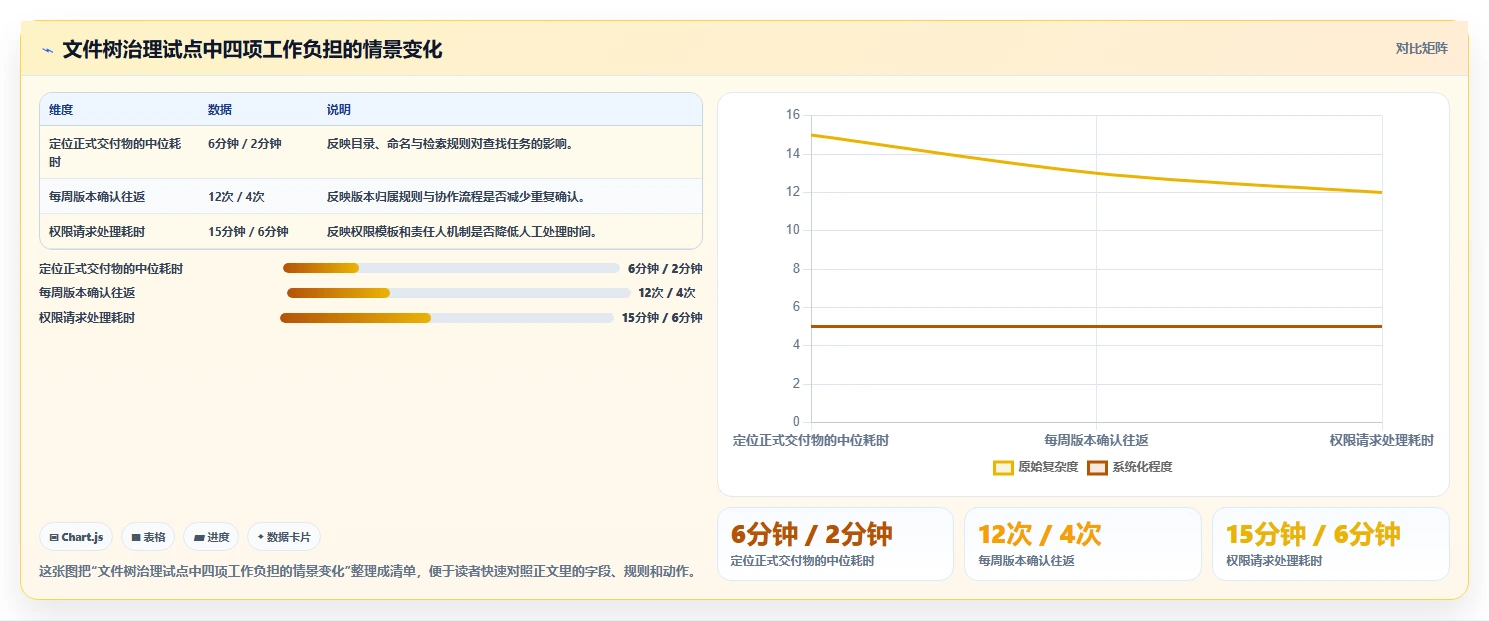Click description 反映版本归属规则与协作流程是否减少重复确认
The height and width of the screenshot is (621, 1489).
click(x=456, y=197)
